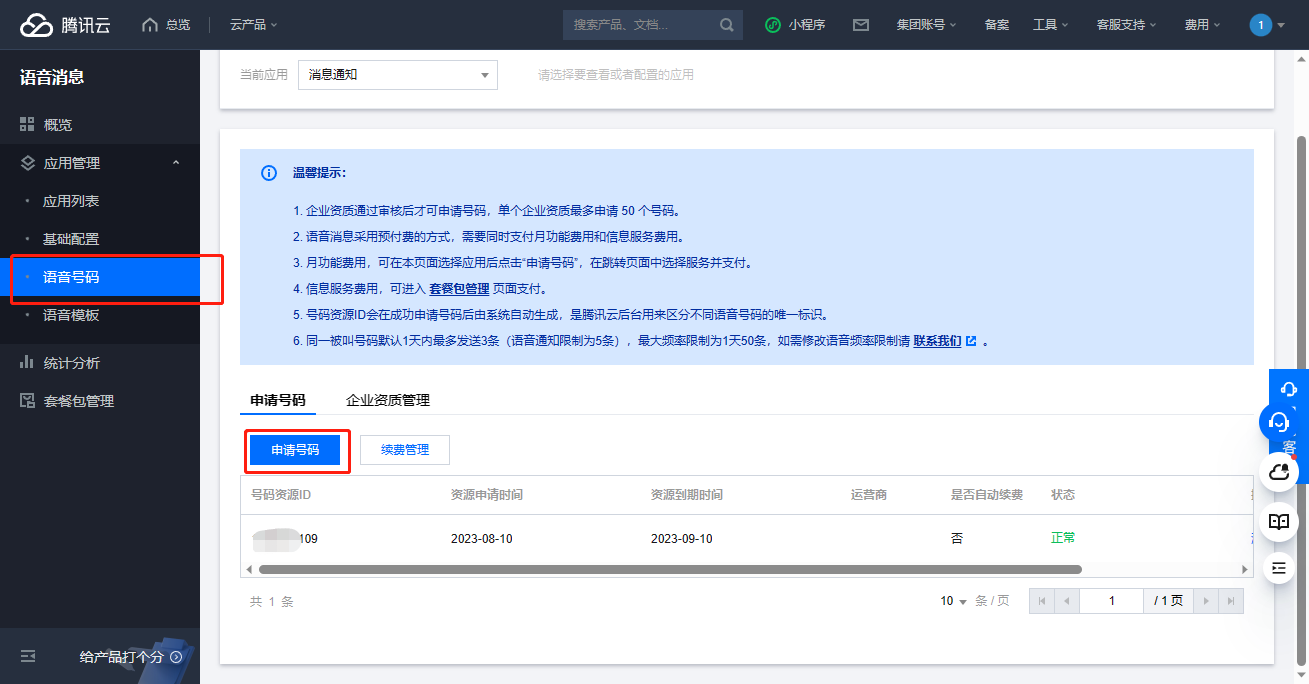Click the table horizontal scrollbar
Viewport: 1309px width, 684px height.
(x=669, y=569)
